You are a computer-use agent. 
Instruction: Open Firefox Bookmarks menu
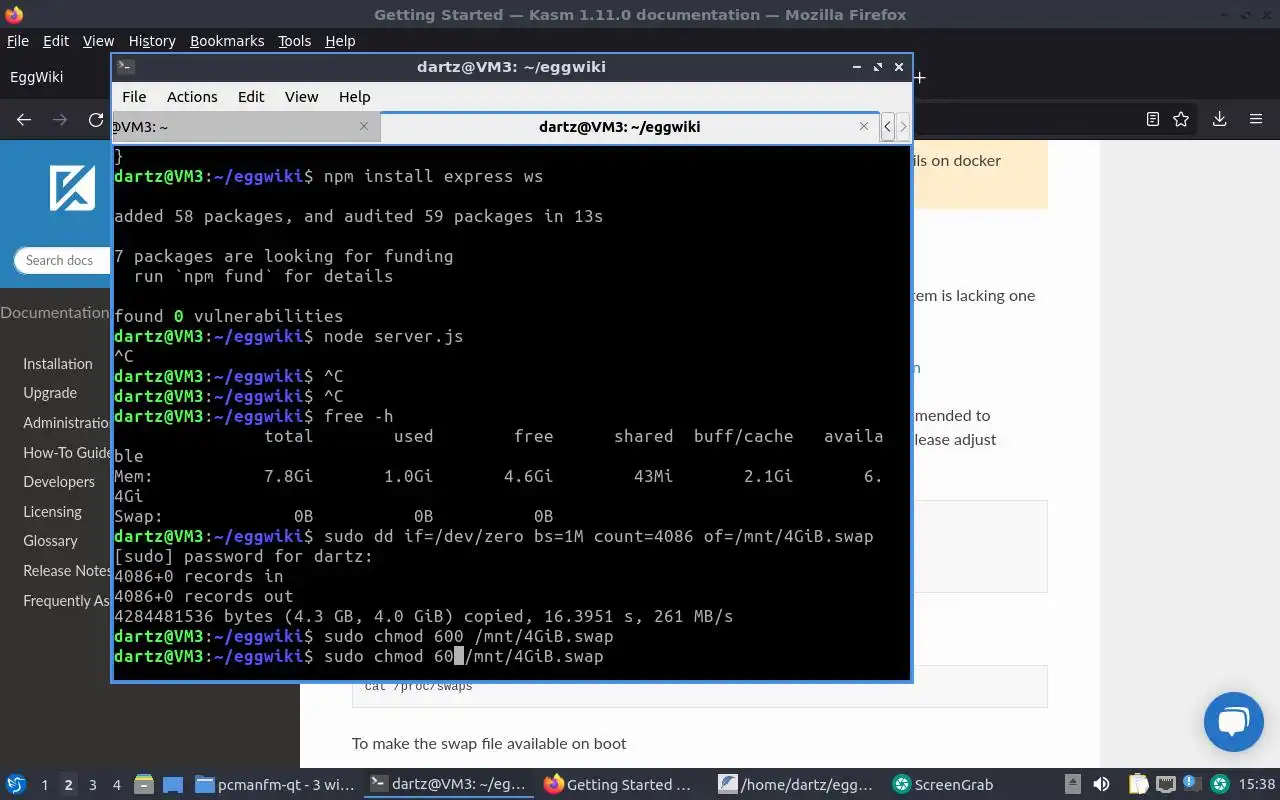coord(227,41)
